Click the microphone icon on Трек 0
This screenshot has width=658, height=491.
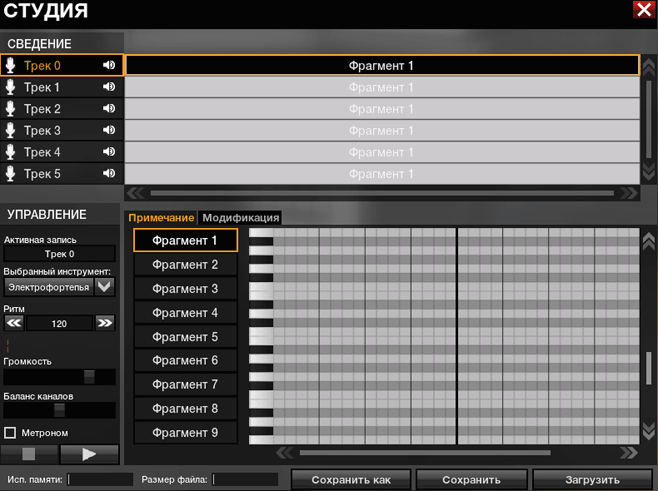click(10, 65)
